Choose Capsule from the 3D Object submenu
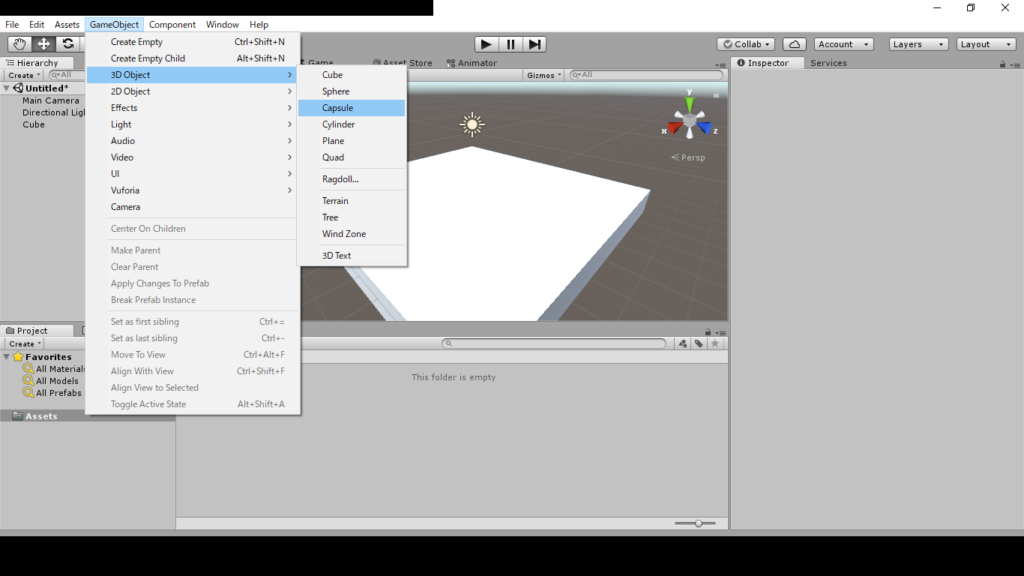The width and height of the screenshot is (1024, 576). point(338,108)
